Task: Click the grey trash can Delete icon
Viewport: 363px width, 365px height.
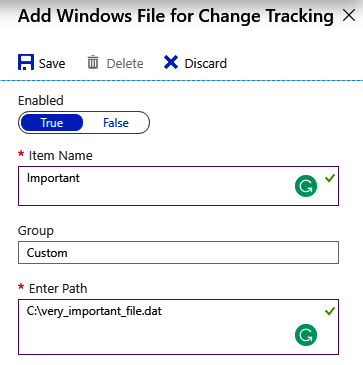Action: [93, 63]
